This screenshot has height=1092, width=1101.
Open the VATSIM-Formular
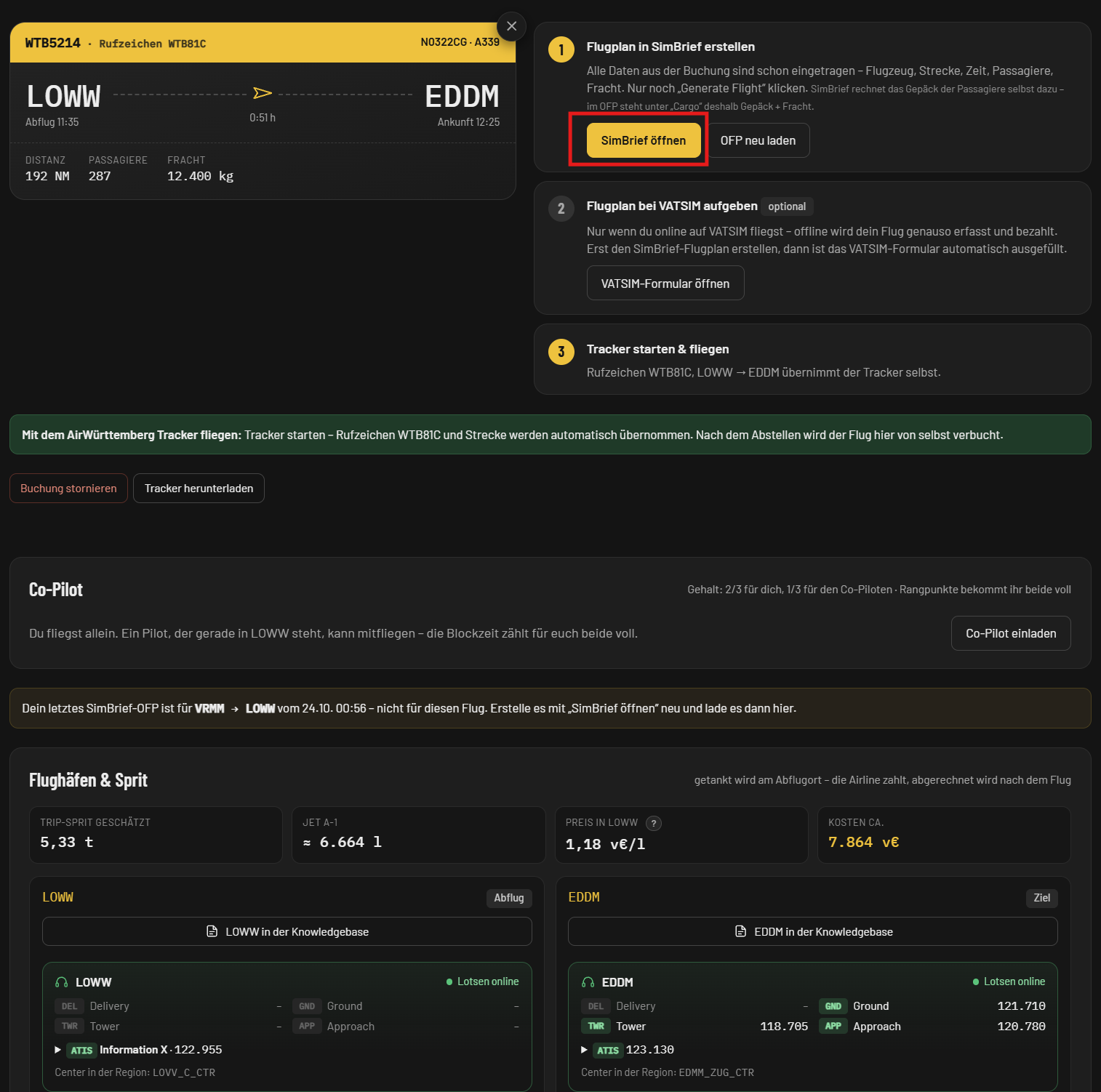pyautogui.click(x=665, y=283)
